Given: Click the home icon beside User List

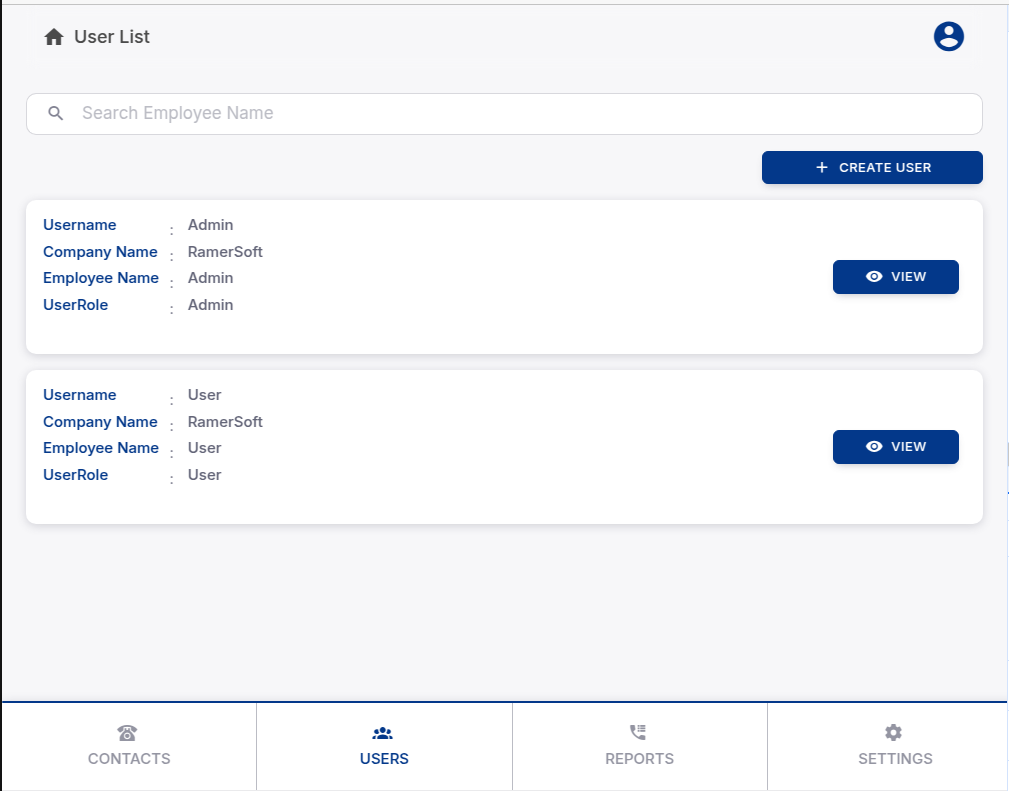Looking at the screenshot, I should (54, 37).
